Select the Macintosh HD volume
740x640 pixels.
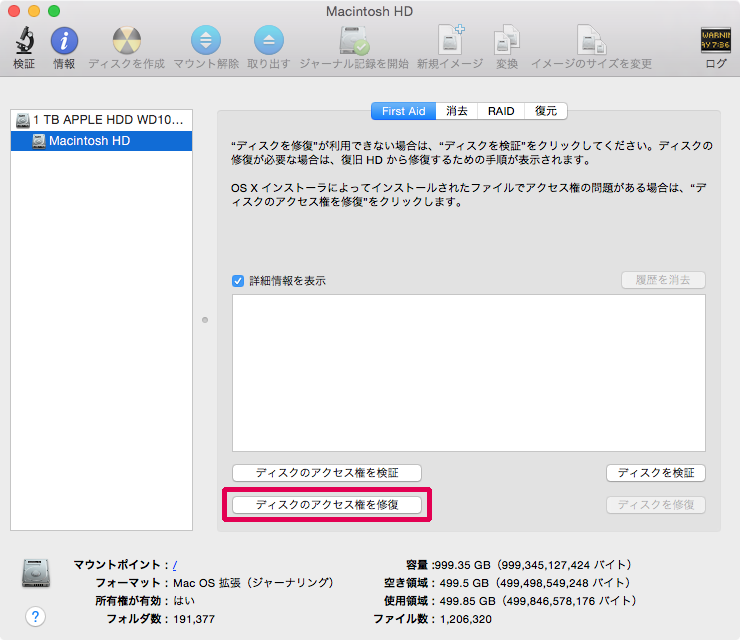[101, 141]
